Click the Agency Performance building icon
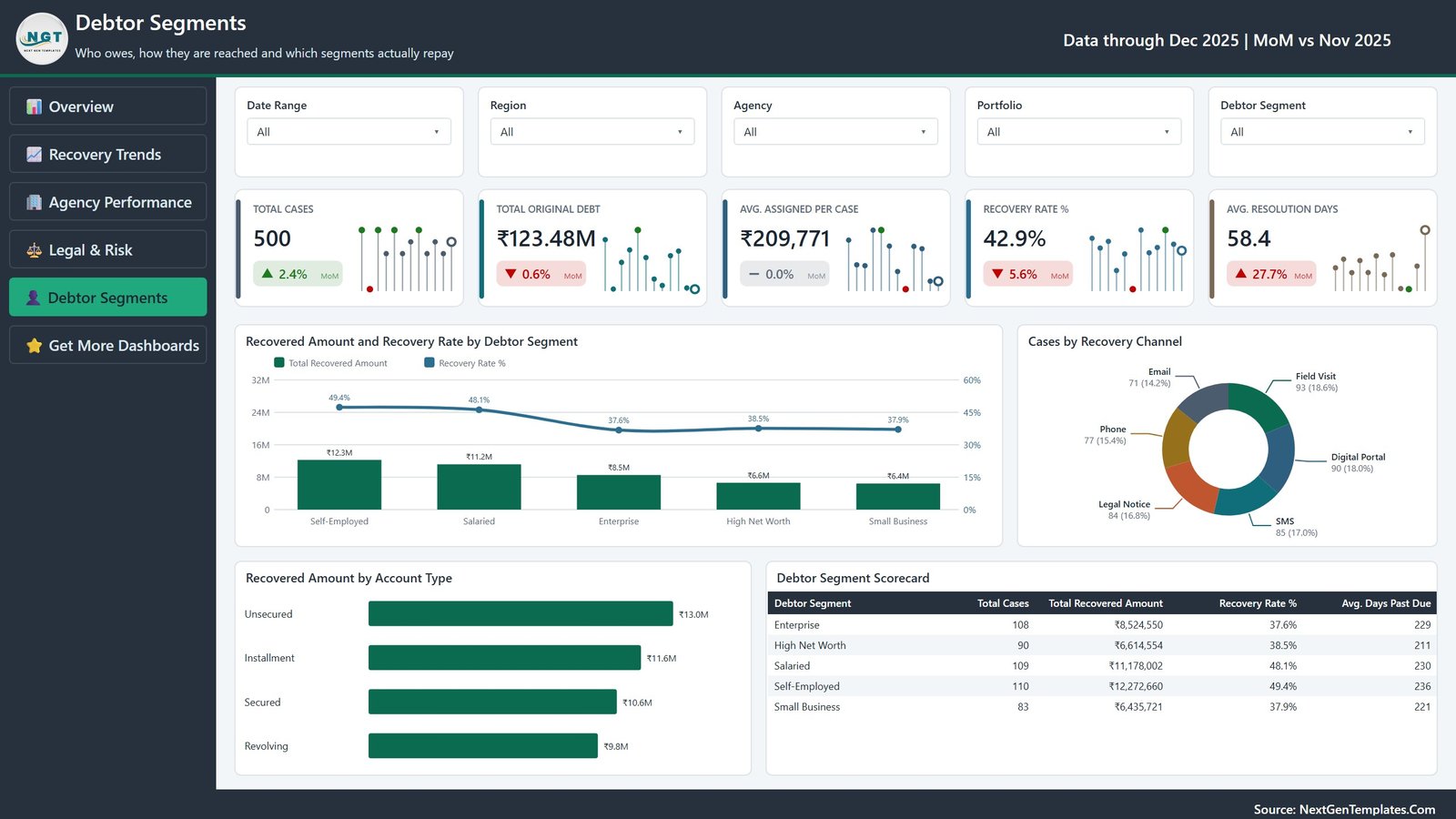 pos(34,202)
